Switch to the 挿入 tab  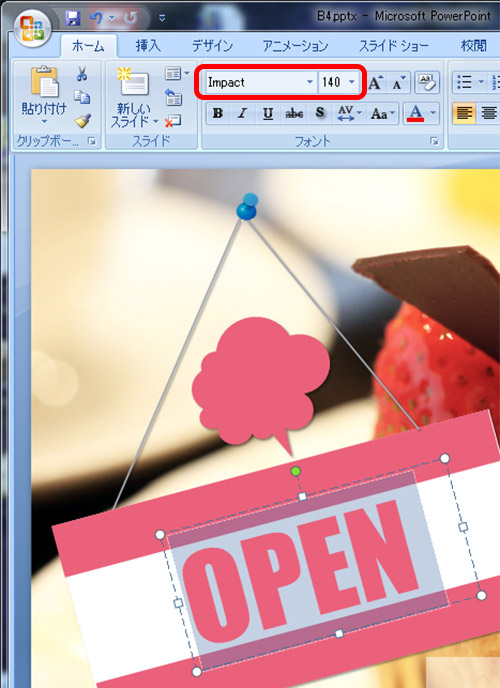point(148,46)
